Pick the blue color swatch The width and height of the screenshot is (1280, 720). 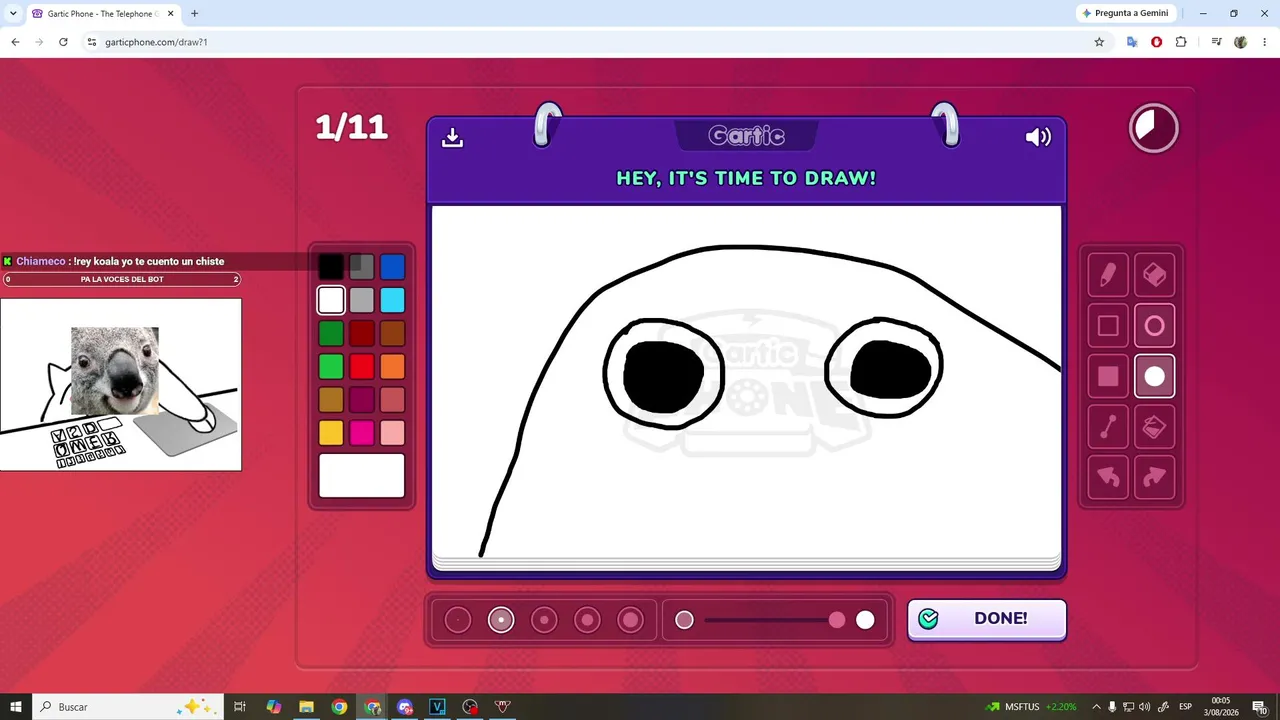[393, 266]
